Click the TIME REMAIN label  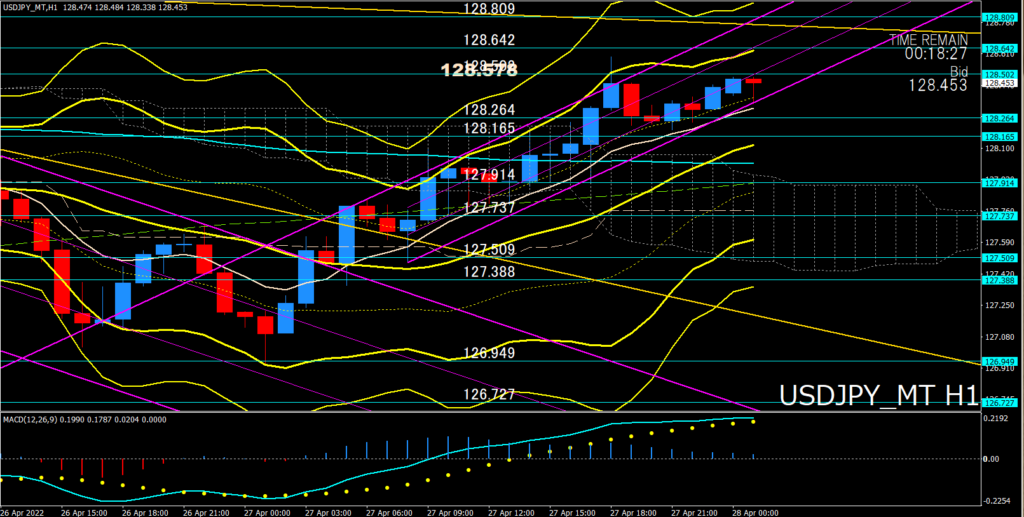pos(929,40)
